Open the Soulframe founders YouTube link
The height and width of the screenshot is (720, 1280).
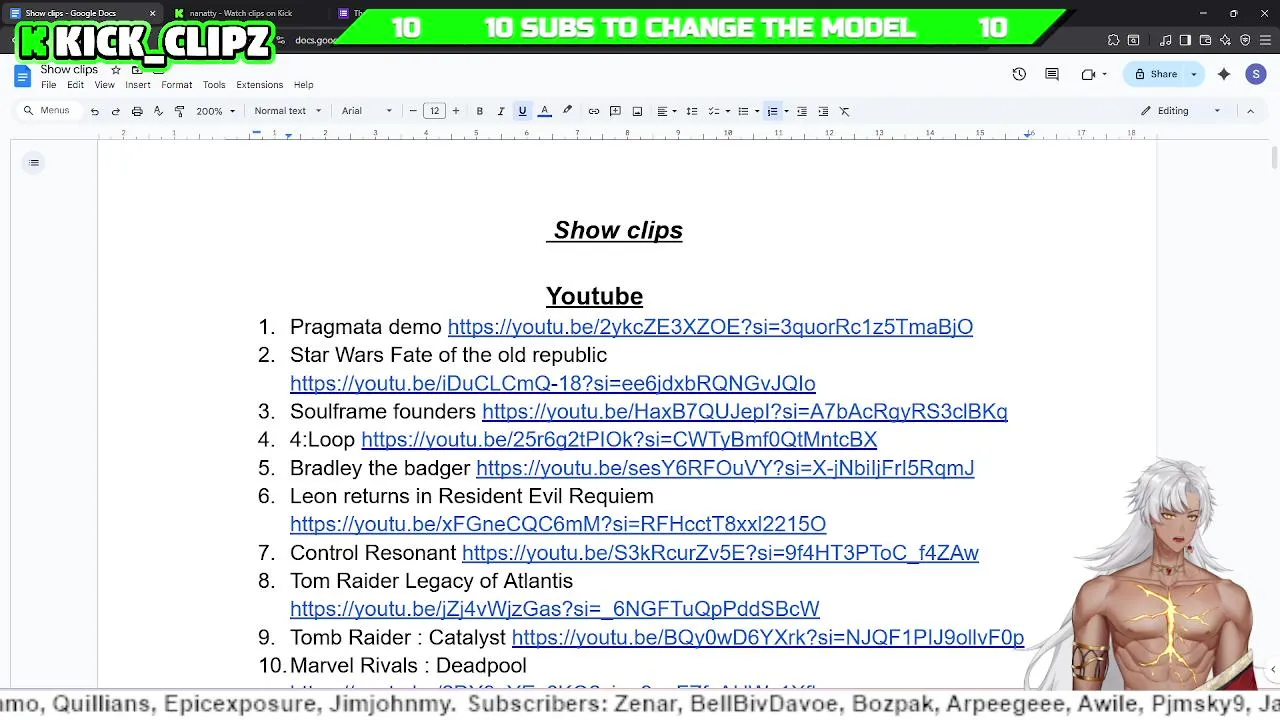click(745, 411)
